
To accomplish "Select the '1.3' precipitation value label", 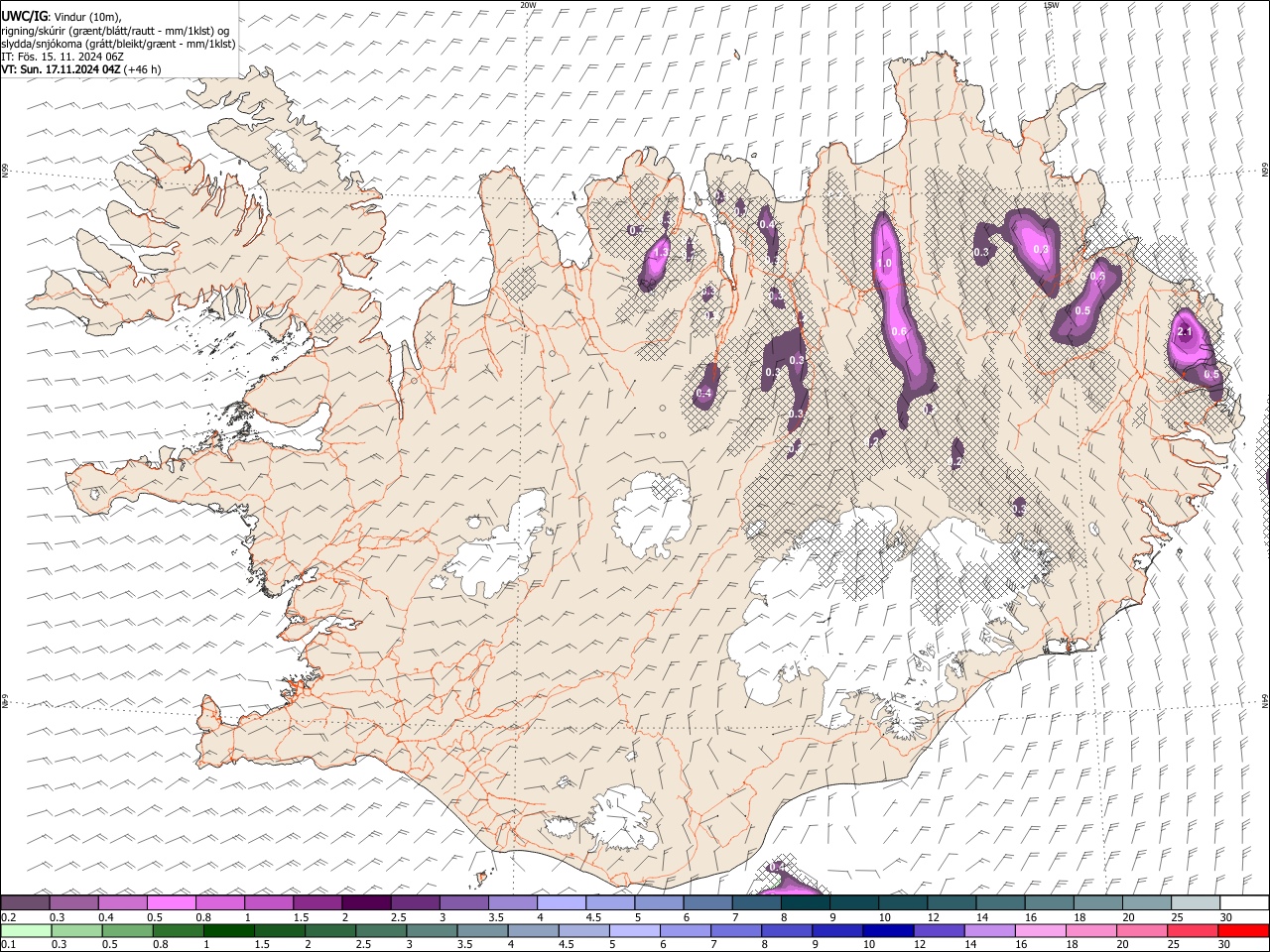I will point(660,253).
